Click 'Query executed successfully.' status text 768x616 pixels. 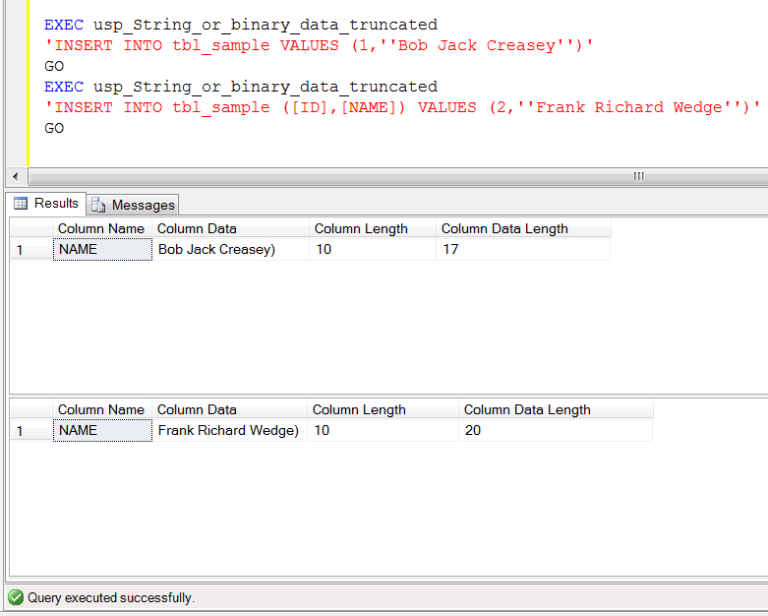click(111, 597)
